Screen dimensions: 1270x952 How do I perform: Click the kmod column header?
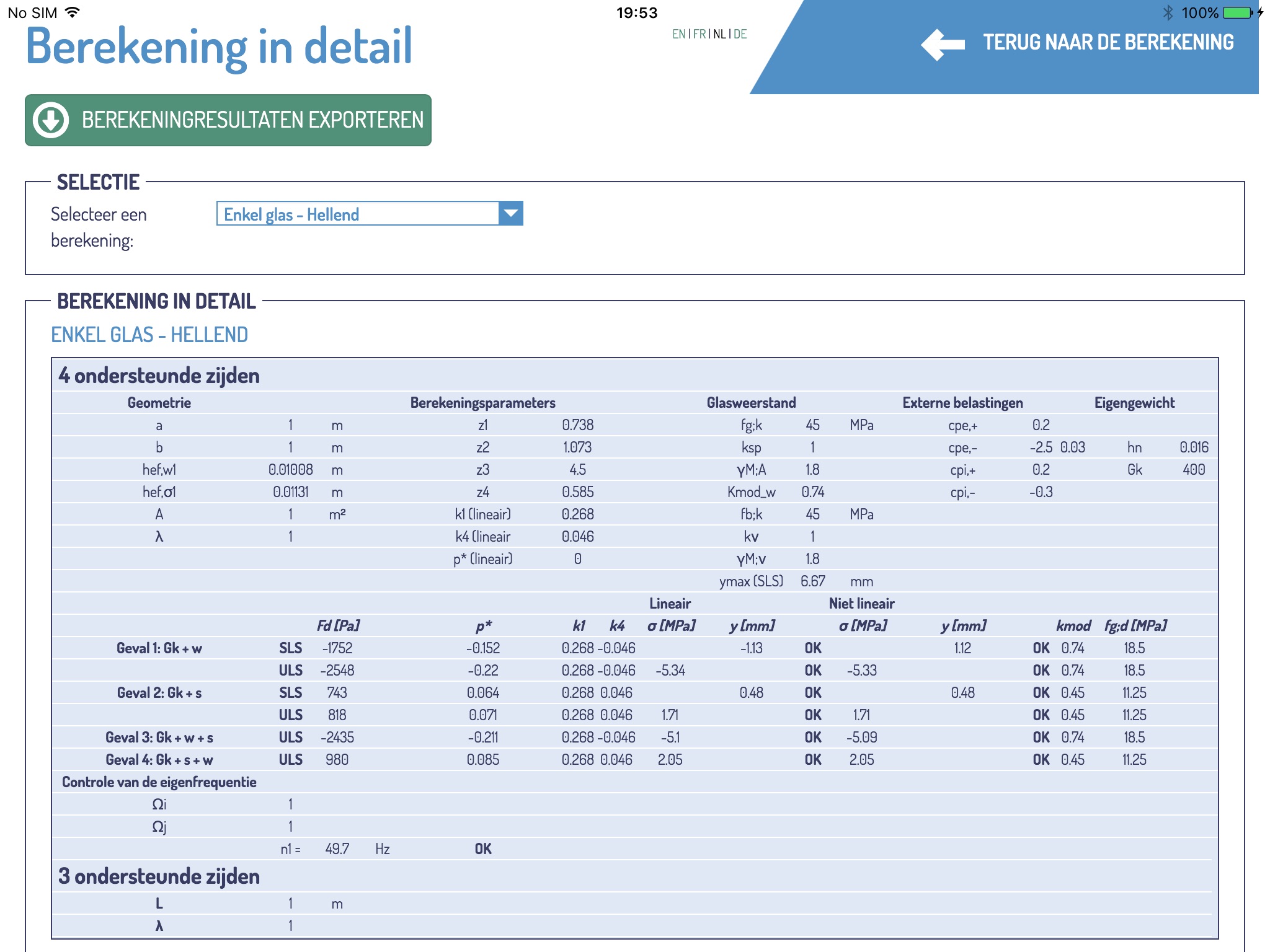pos(1073,626)
